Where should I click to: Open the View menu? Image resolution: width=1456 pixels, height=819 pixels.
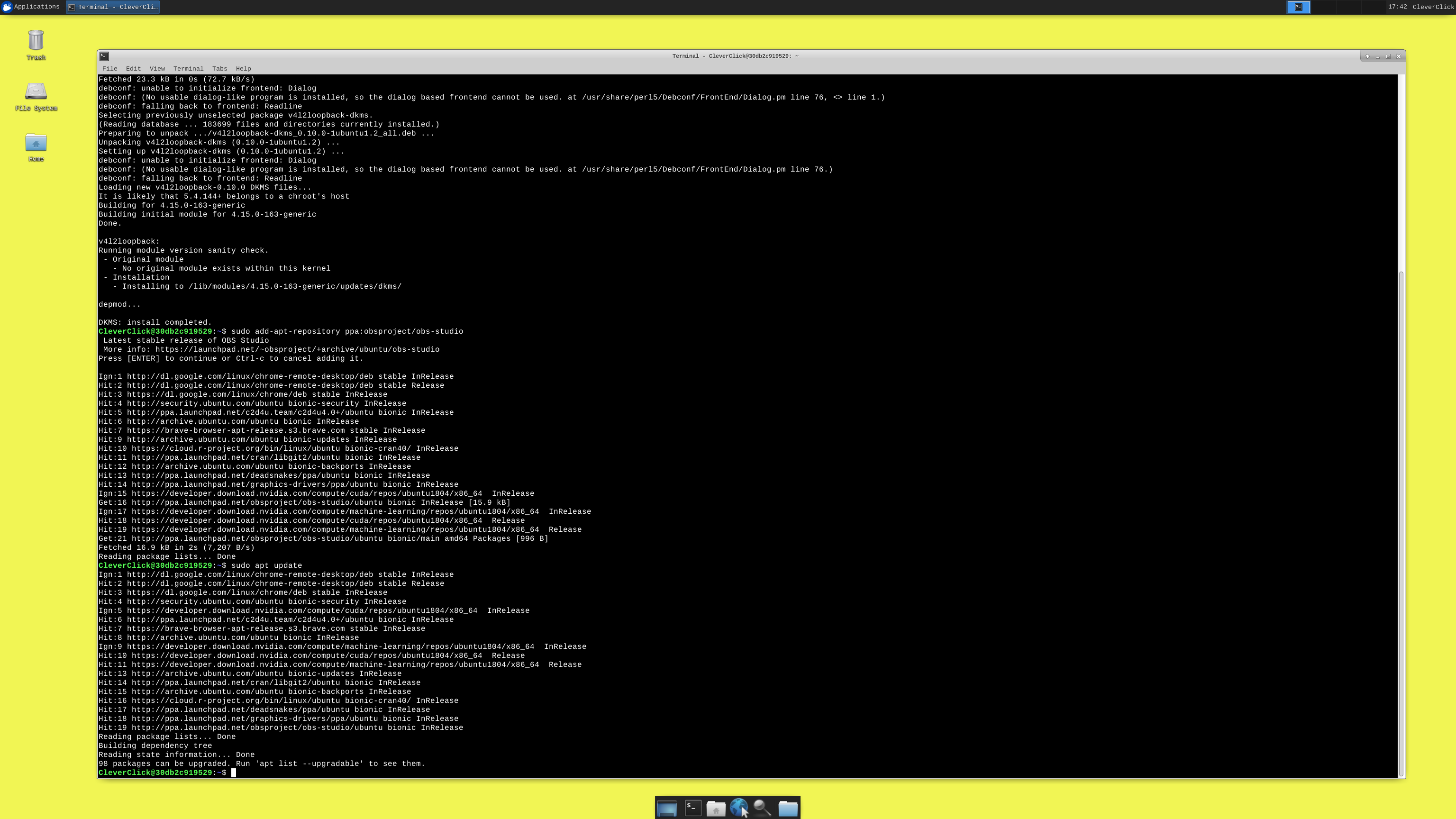[157, 69]
